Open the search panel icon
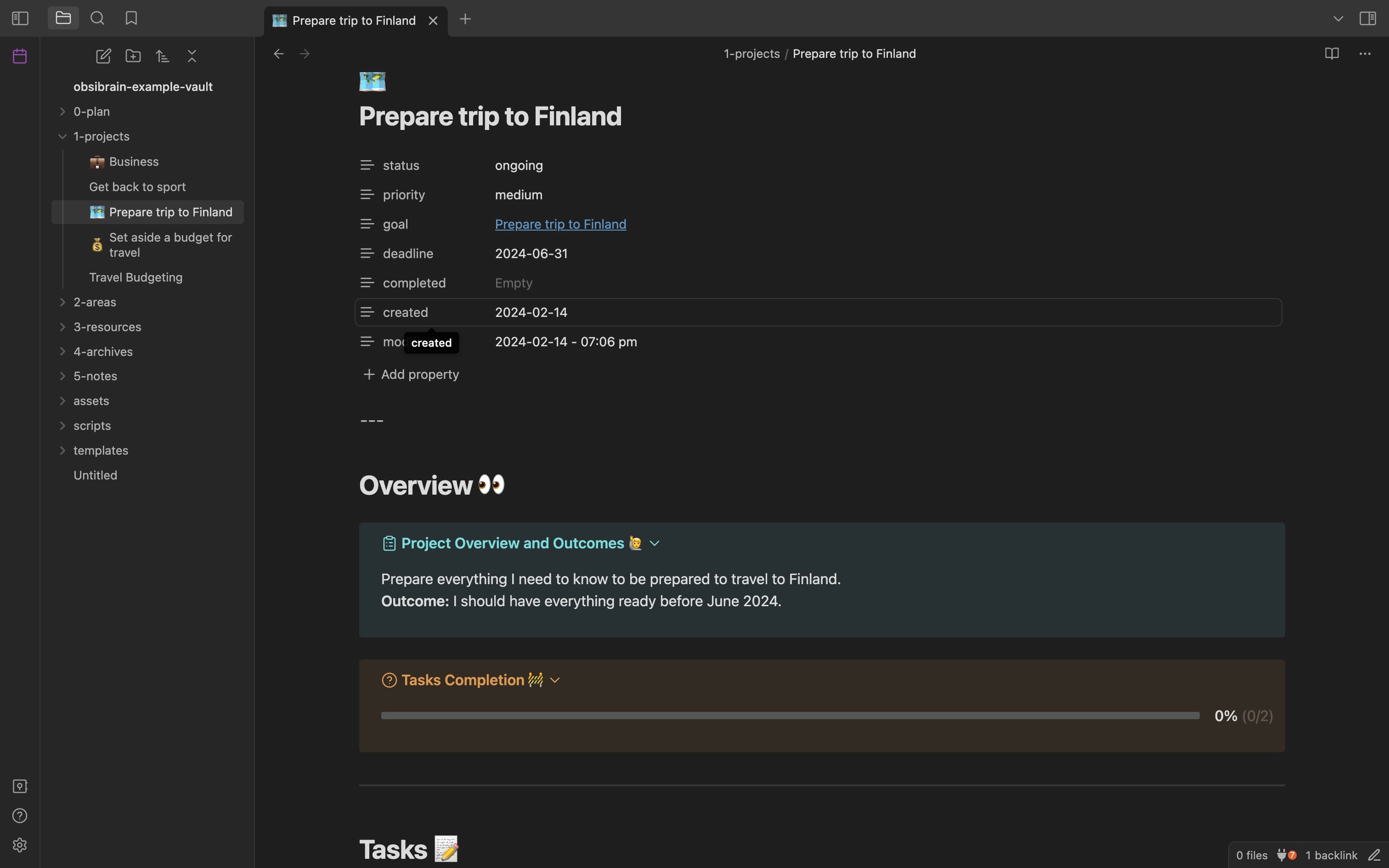Screen dimensions: 1389x868 tap(97, 18)
